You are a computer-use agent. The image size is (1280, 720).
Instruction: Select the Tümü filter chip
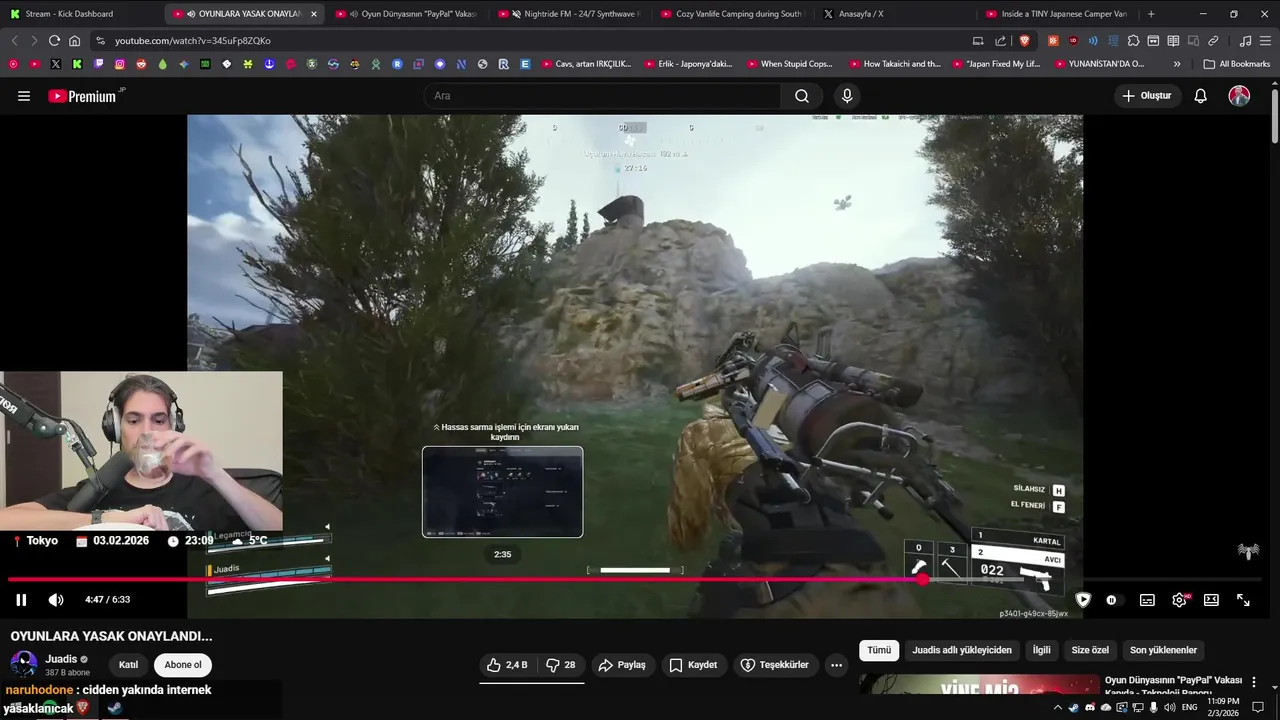click(x=879, y=650)
